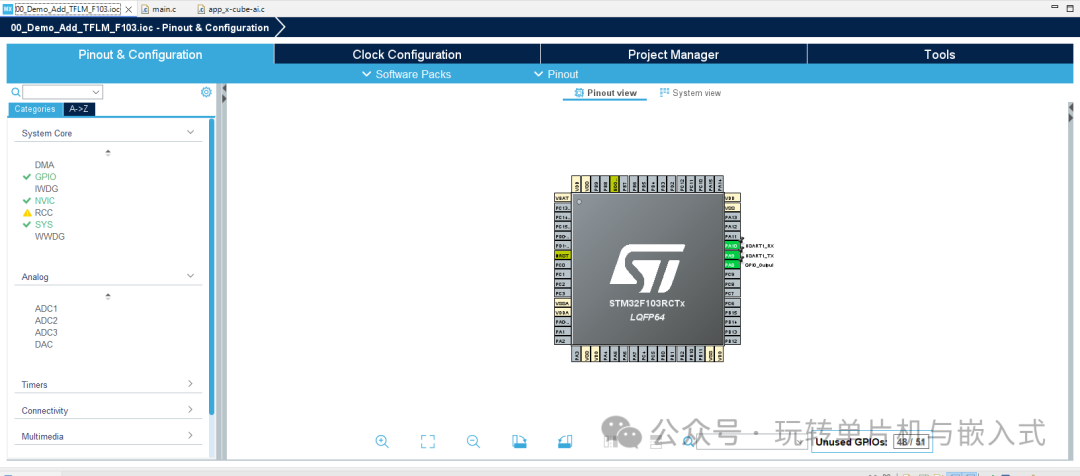Click the PA13 pin on the chip

tap(732, 217)
